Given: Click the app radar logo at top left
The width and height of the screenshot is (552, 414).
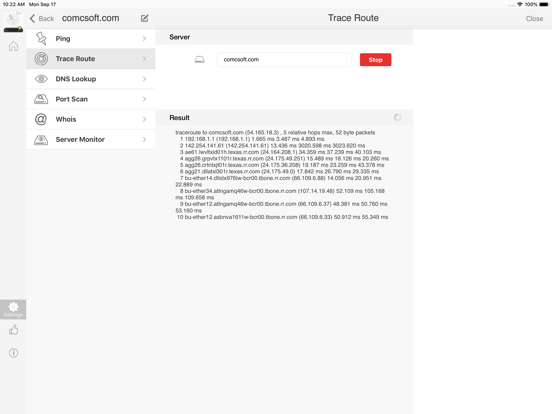Looking at the screenshot, I should point(13,22).
